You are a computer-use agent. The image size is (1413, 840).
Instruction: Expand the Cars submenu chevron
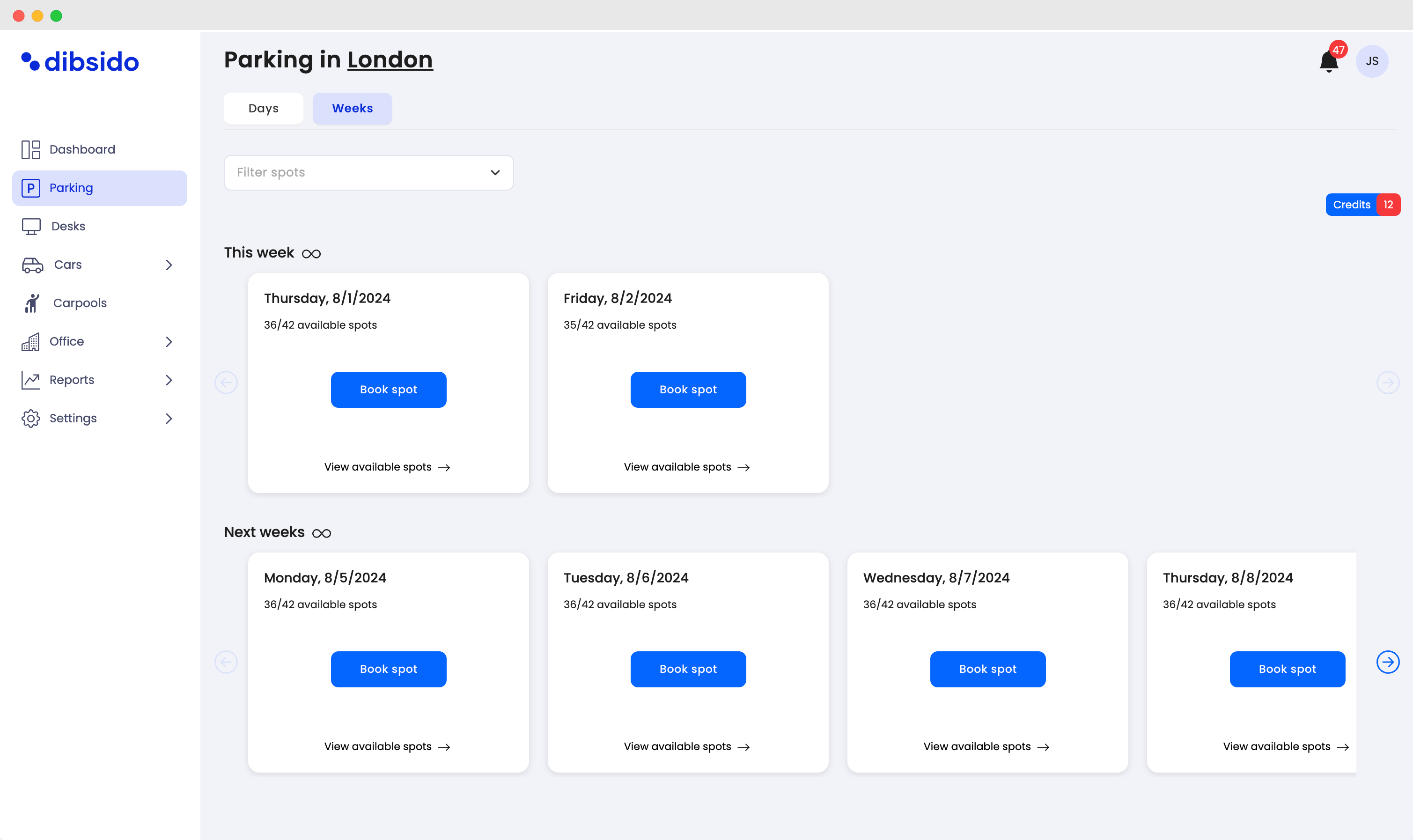point(169,265)
